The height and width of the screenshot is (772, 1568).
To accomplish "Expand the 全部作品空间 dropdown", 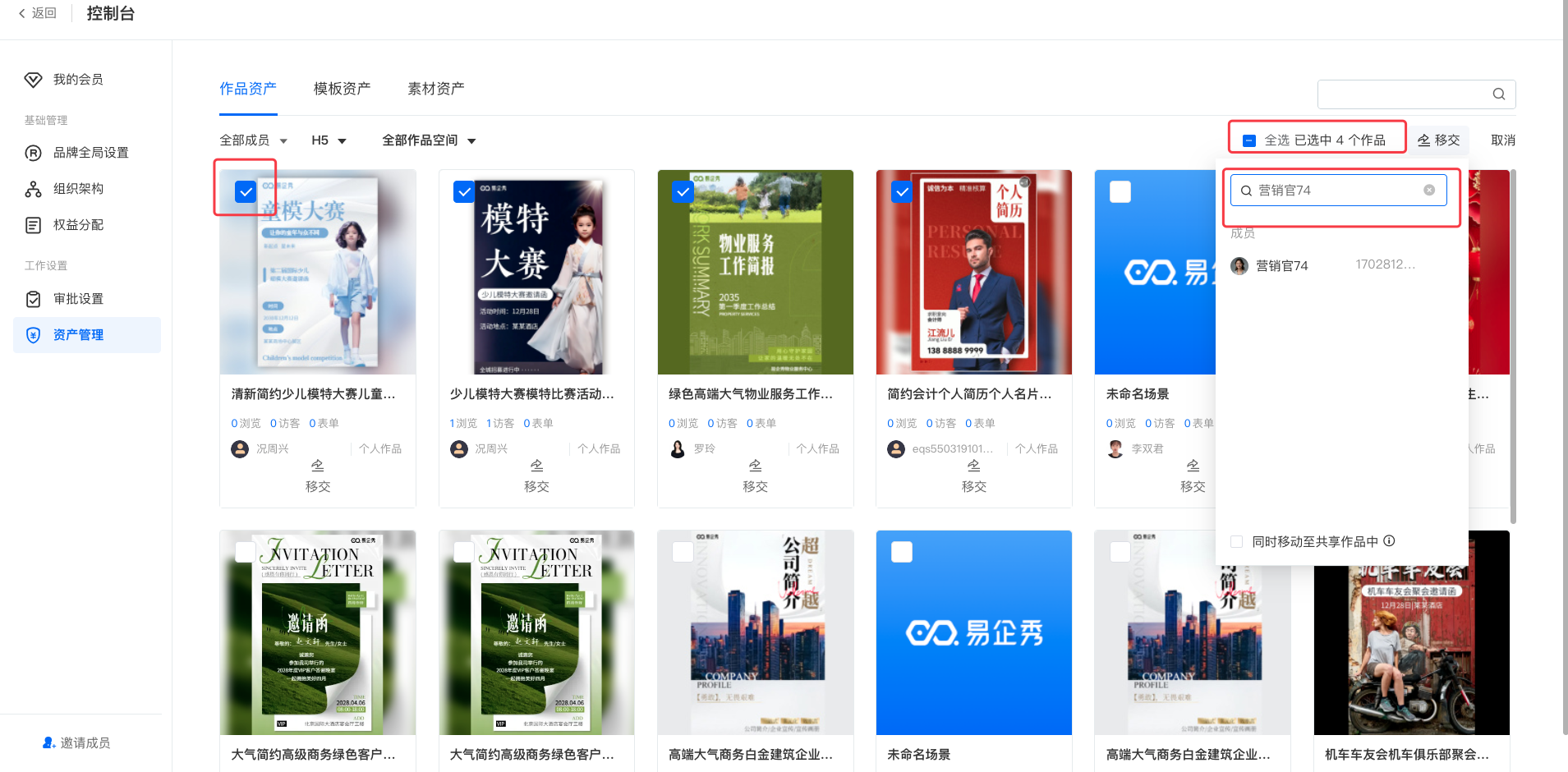I will tap(428, 141).
